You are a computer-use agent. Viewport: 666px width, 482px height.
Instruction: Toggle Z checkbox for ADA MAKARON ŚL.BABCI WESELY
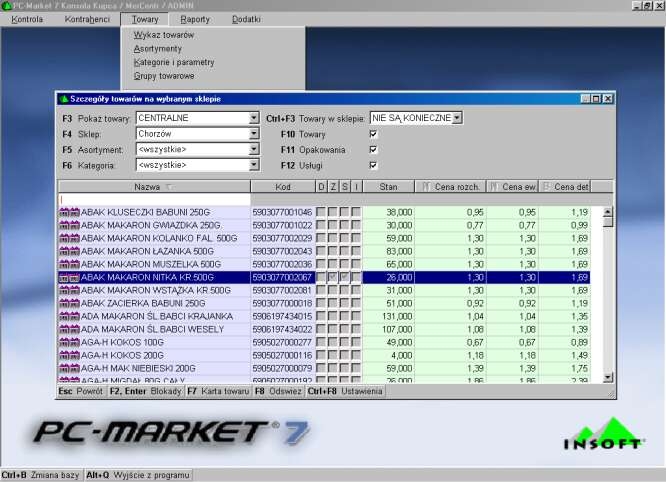pyautogui.click(x=333, y=329)
